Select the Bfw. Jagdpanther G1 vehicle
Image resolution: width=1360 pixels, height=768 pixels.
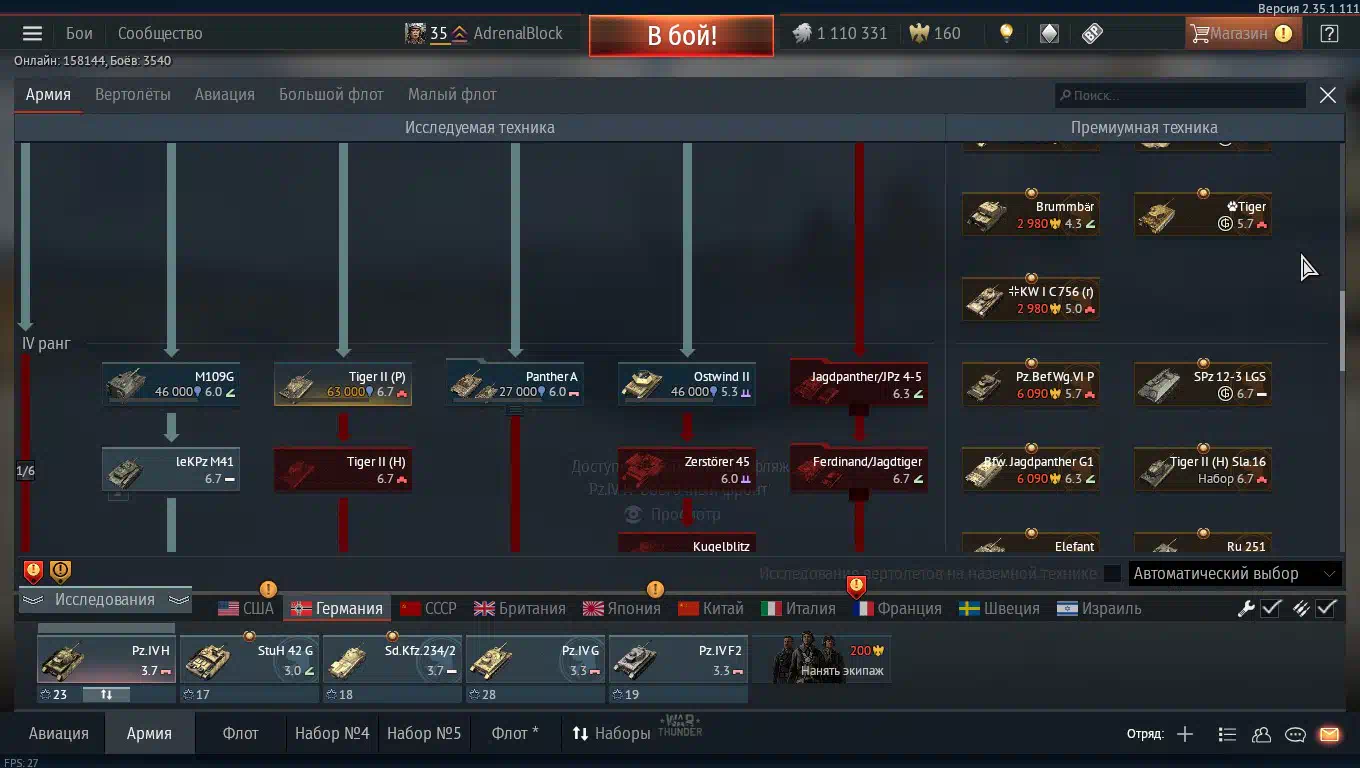(1031, 469)
